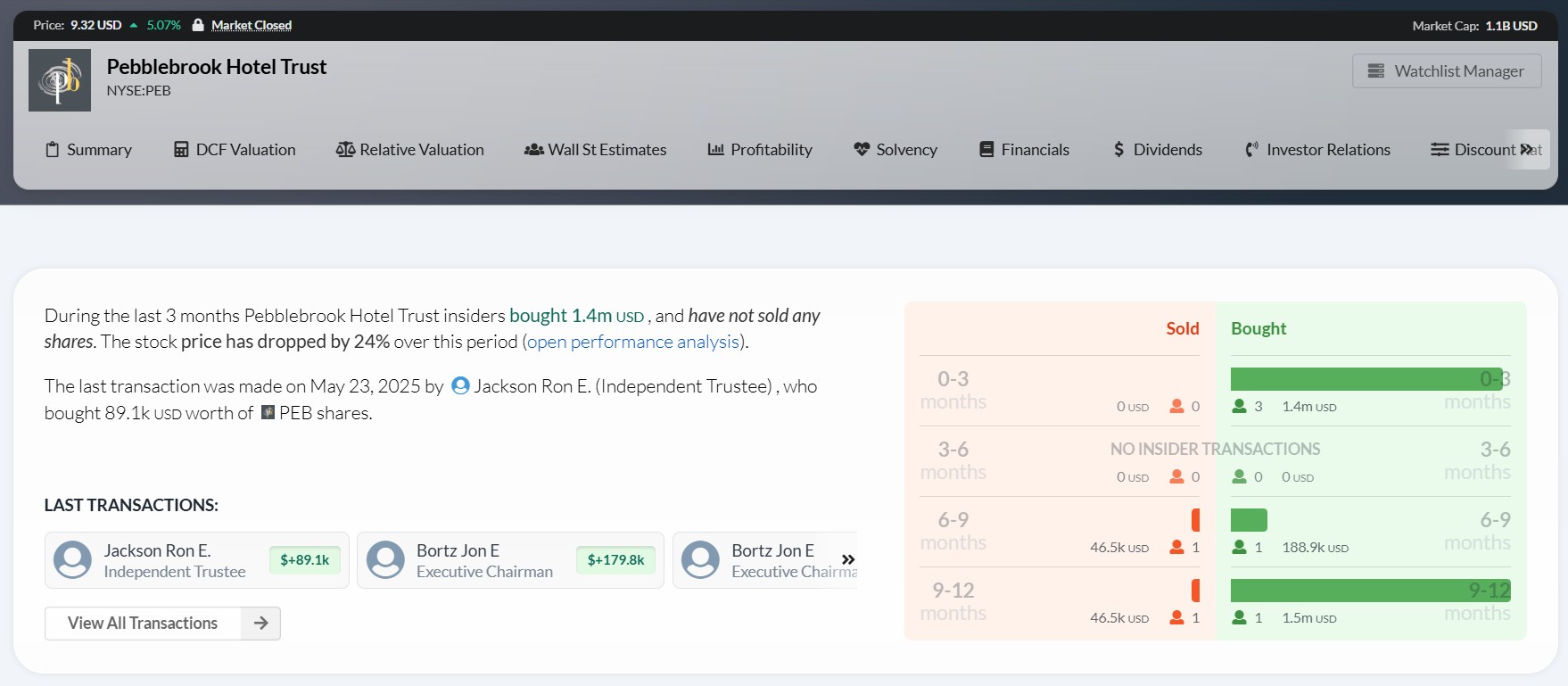Click the Profitability bar chart icon
Image resolution: width=1568 pixels, height=686 pixels.
[x=715, y=150]
